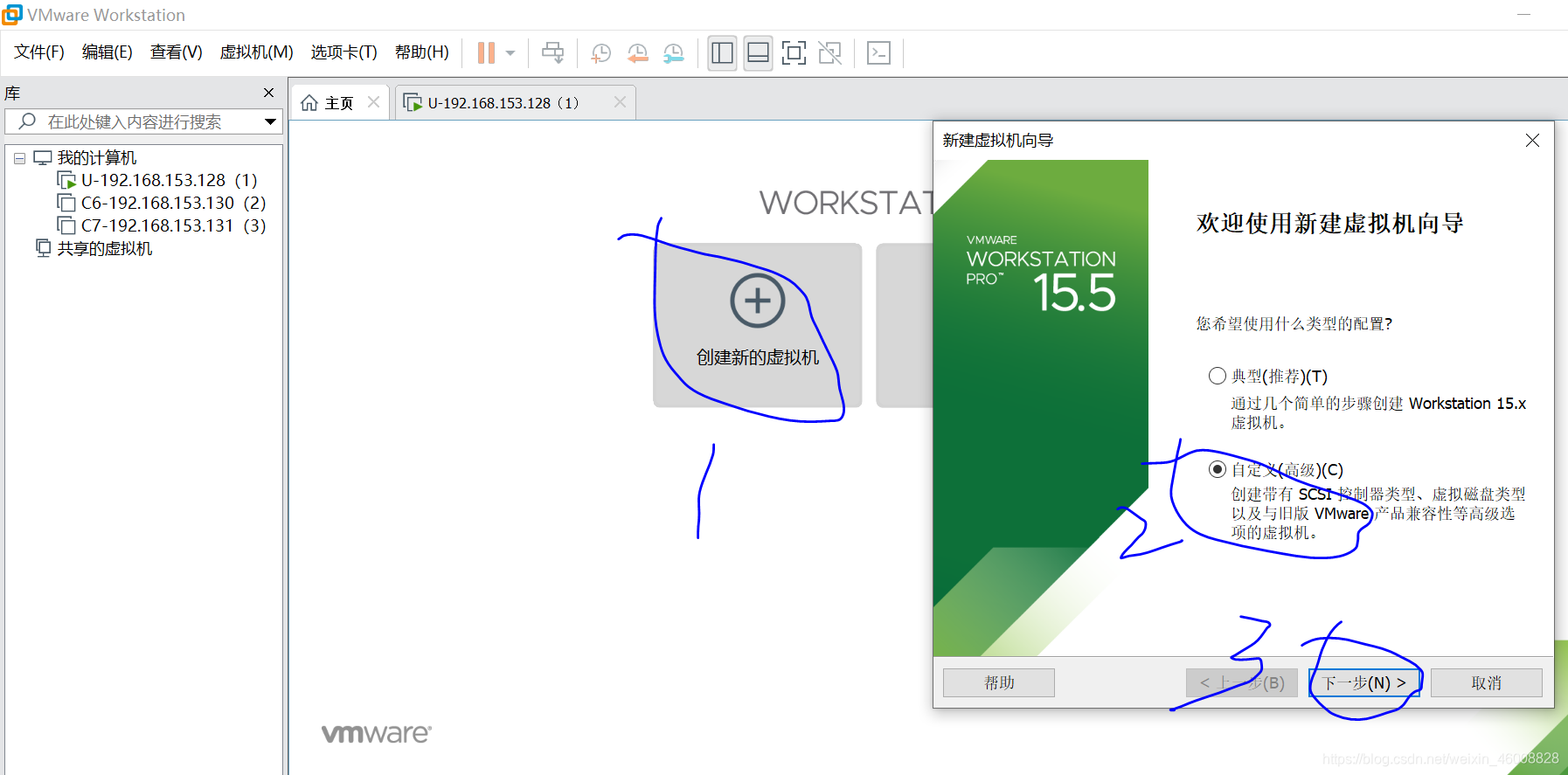Select the 自定义(高级)(C) radio option

[1218, 469]
